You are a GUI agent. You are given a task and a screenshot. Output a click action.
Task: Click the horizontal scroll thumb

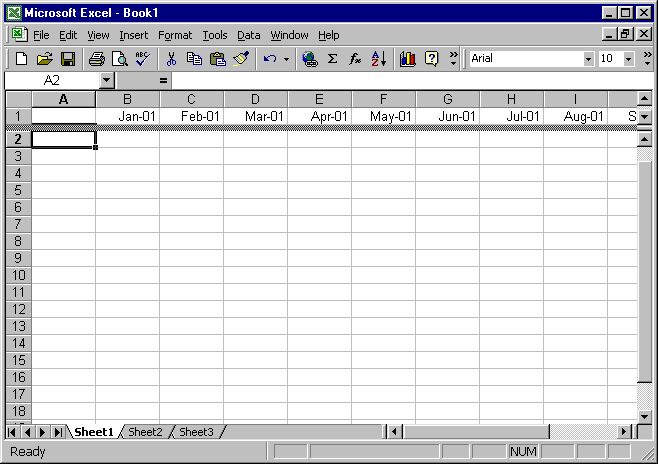(475, 432)
